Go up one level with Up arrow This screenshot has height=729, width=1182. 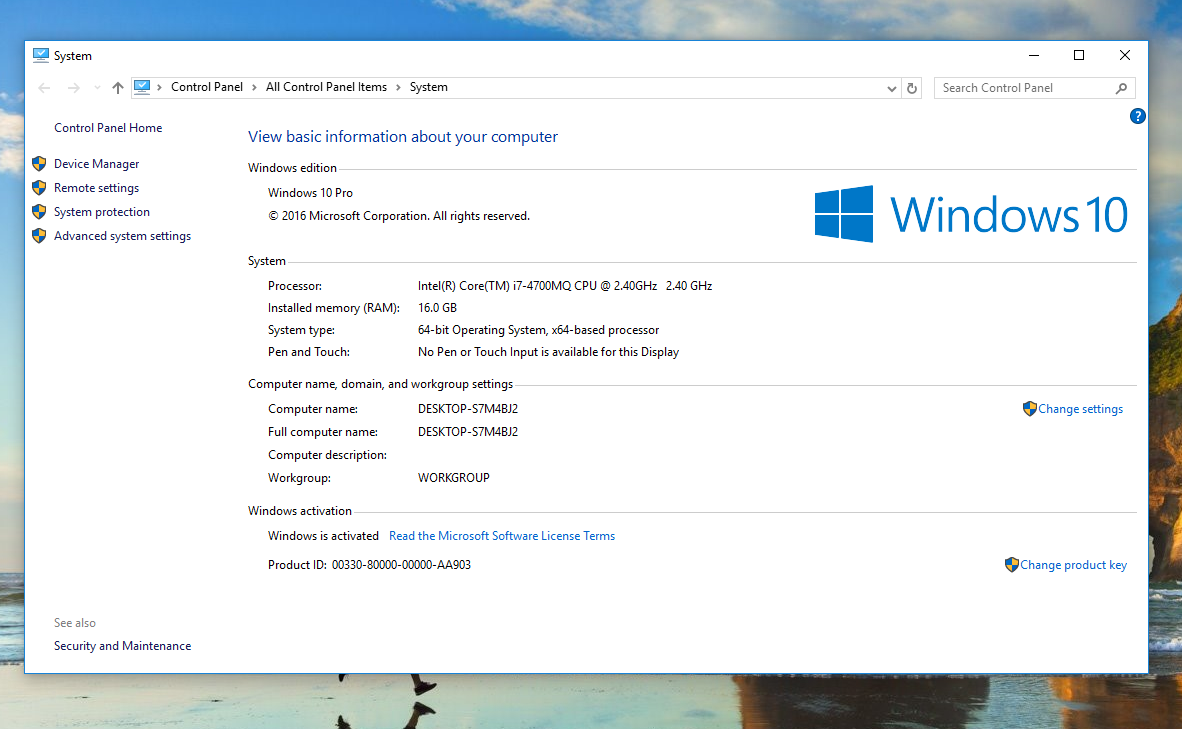pyautogui.click(x=118, y=88)
